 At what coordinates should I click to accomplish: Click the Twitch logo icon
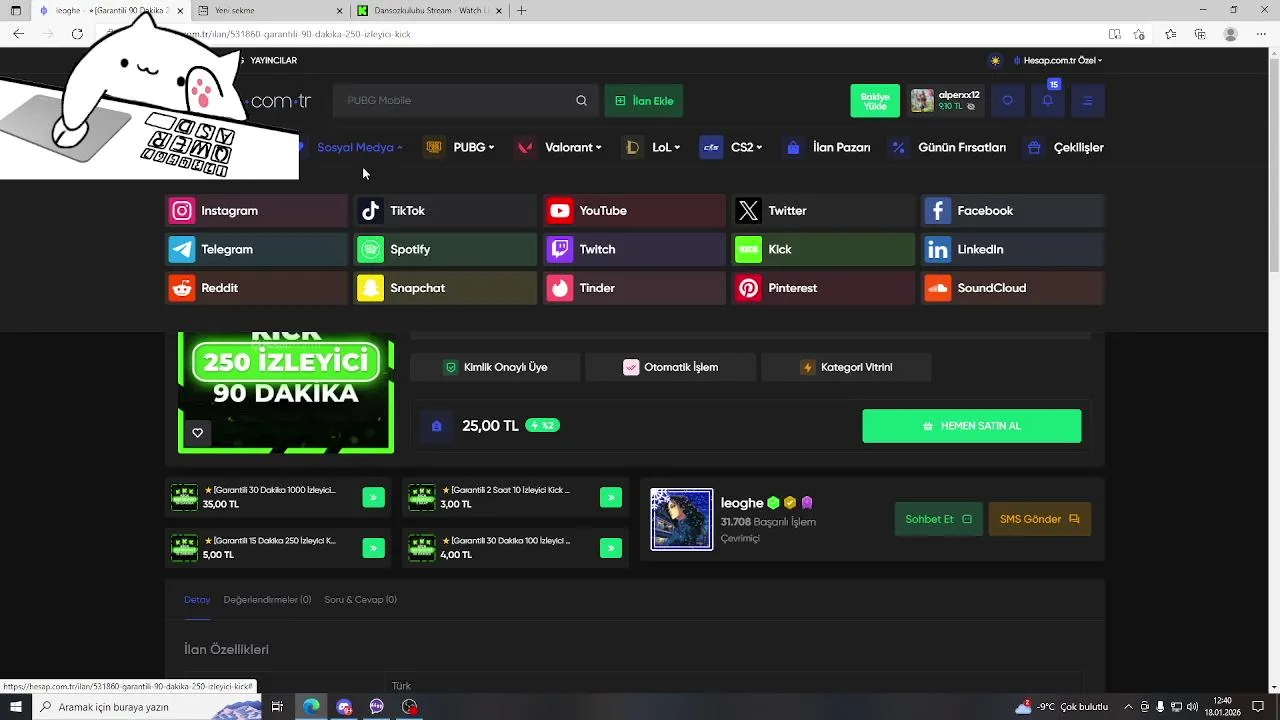(x=559, y=249)
